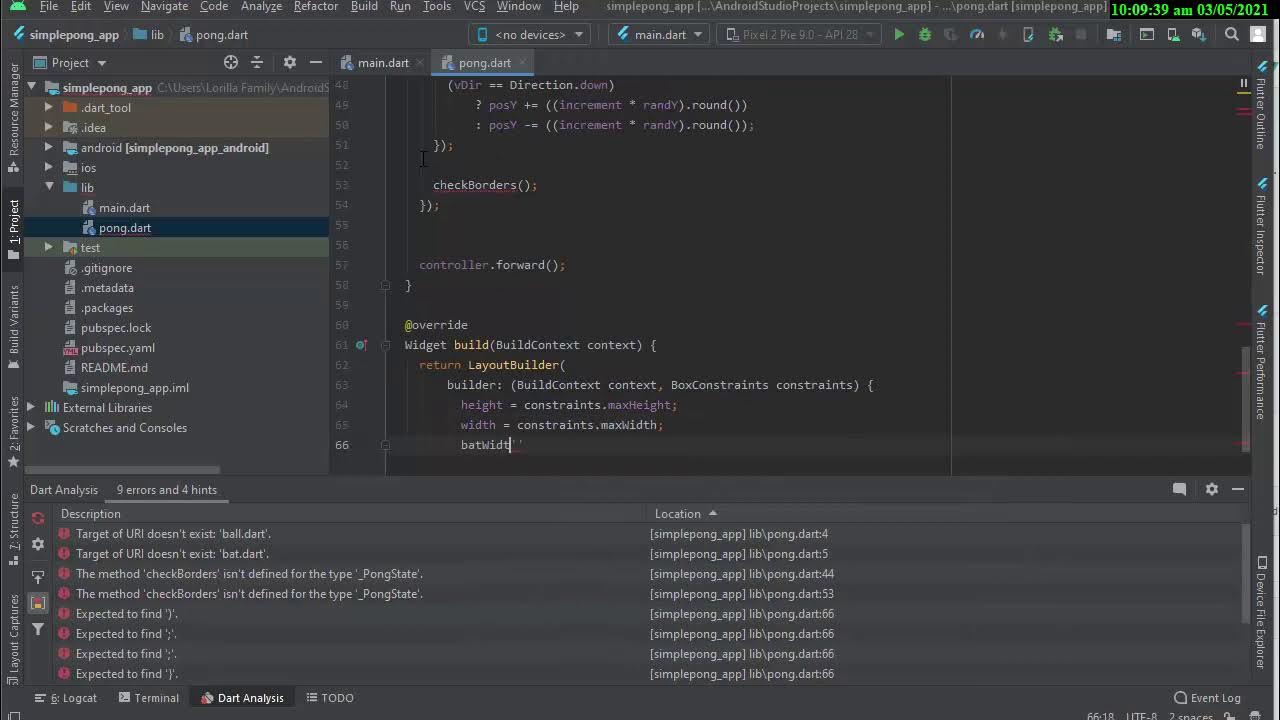Start debugging with the green bug icon
Screen dimensions: 1280x720
(925, 34)
